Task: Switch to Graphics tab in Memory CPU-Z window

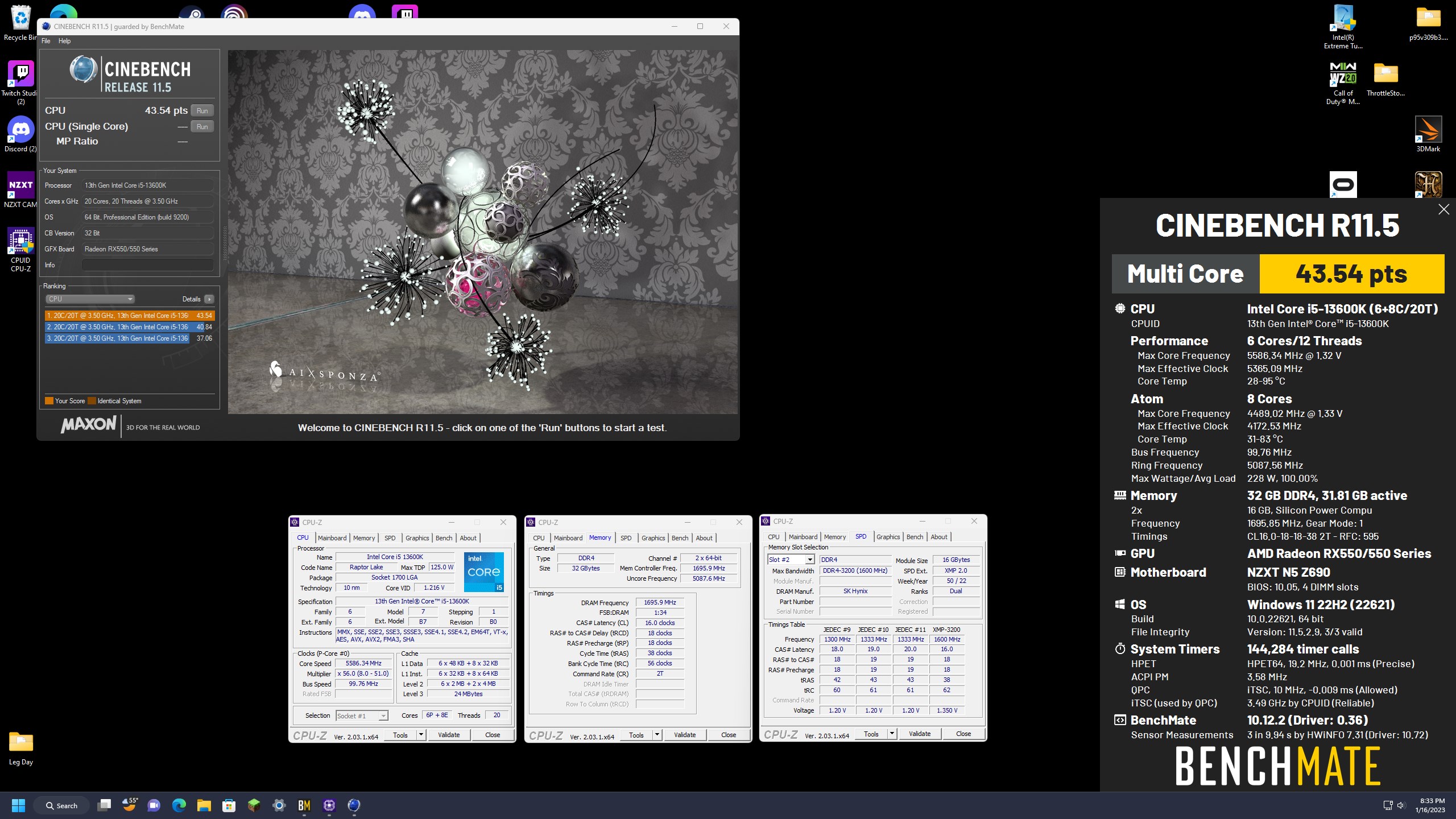Action: (x=653, y=538)
